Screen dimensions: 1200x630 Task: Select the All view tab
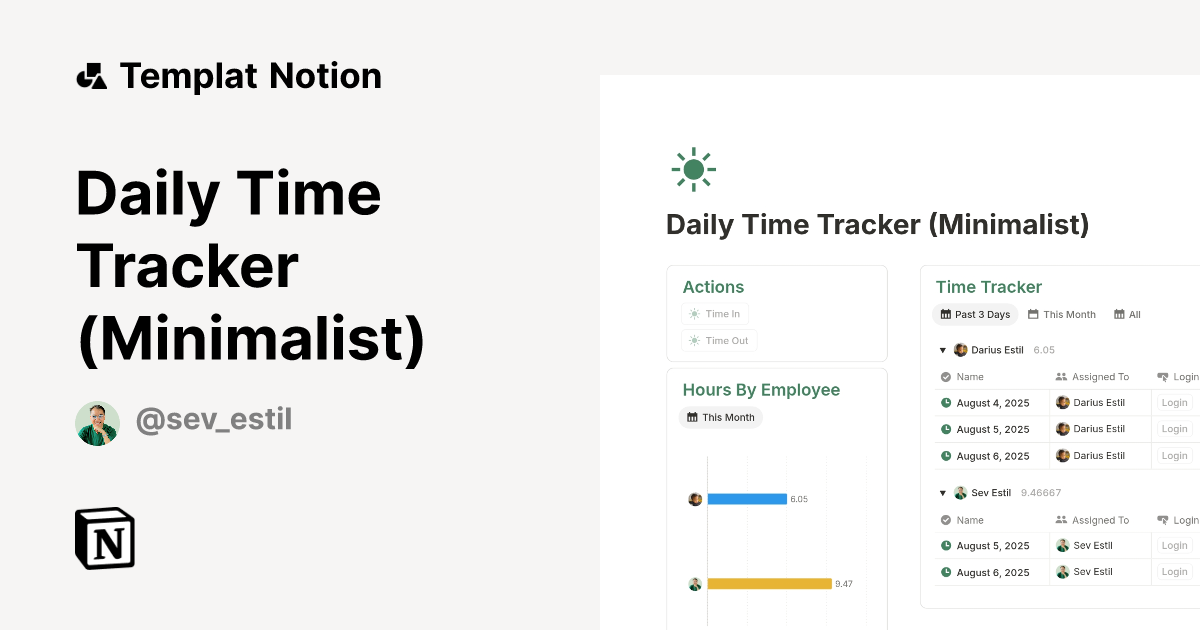1127,314
